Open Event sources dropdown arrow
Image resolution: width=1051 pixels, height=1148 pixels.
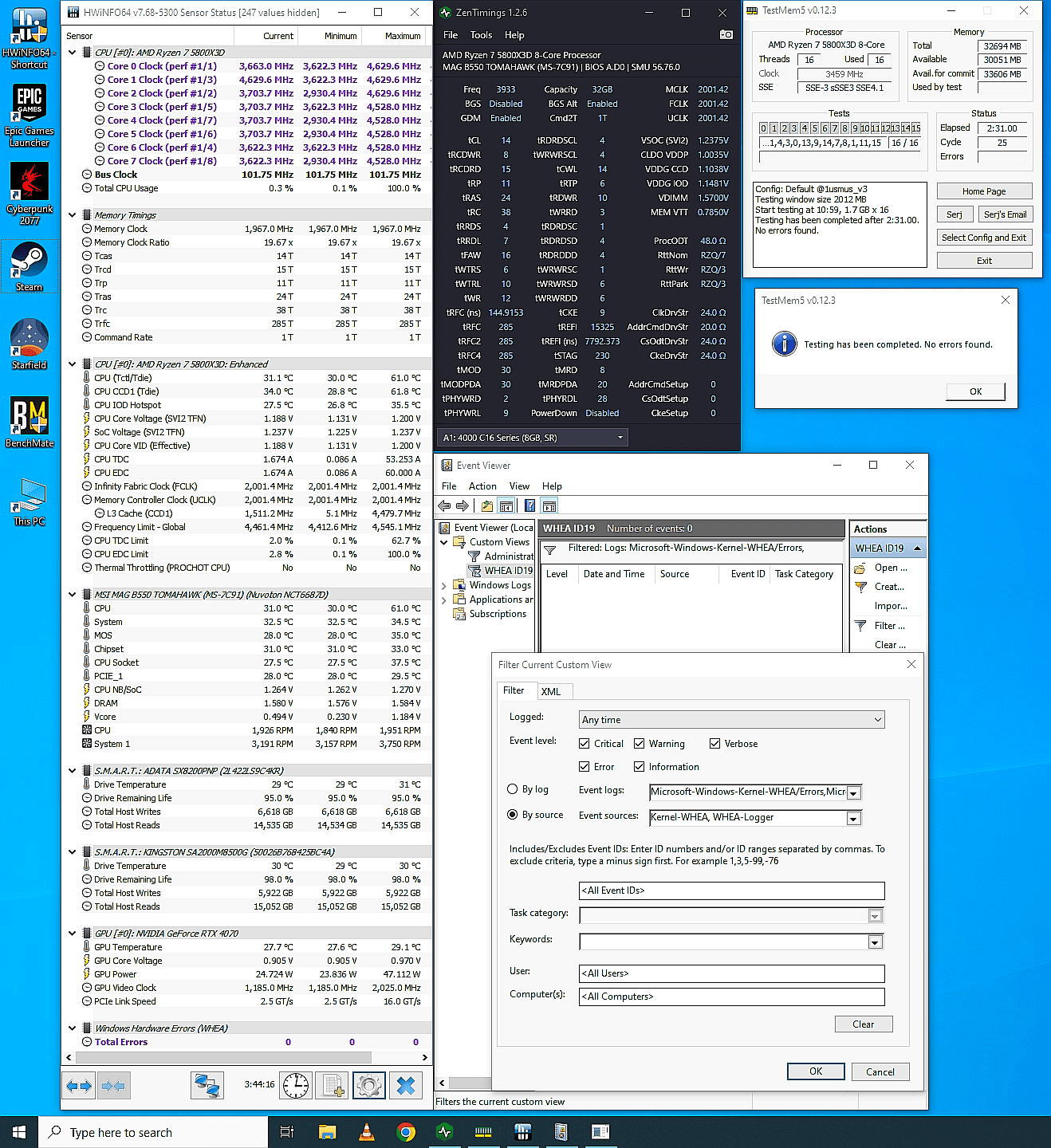[x=853, y=819]
